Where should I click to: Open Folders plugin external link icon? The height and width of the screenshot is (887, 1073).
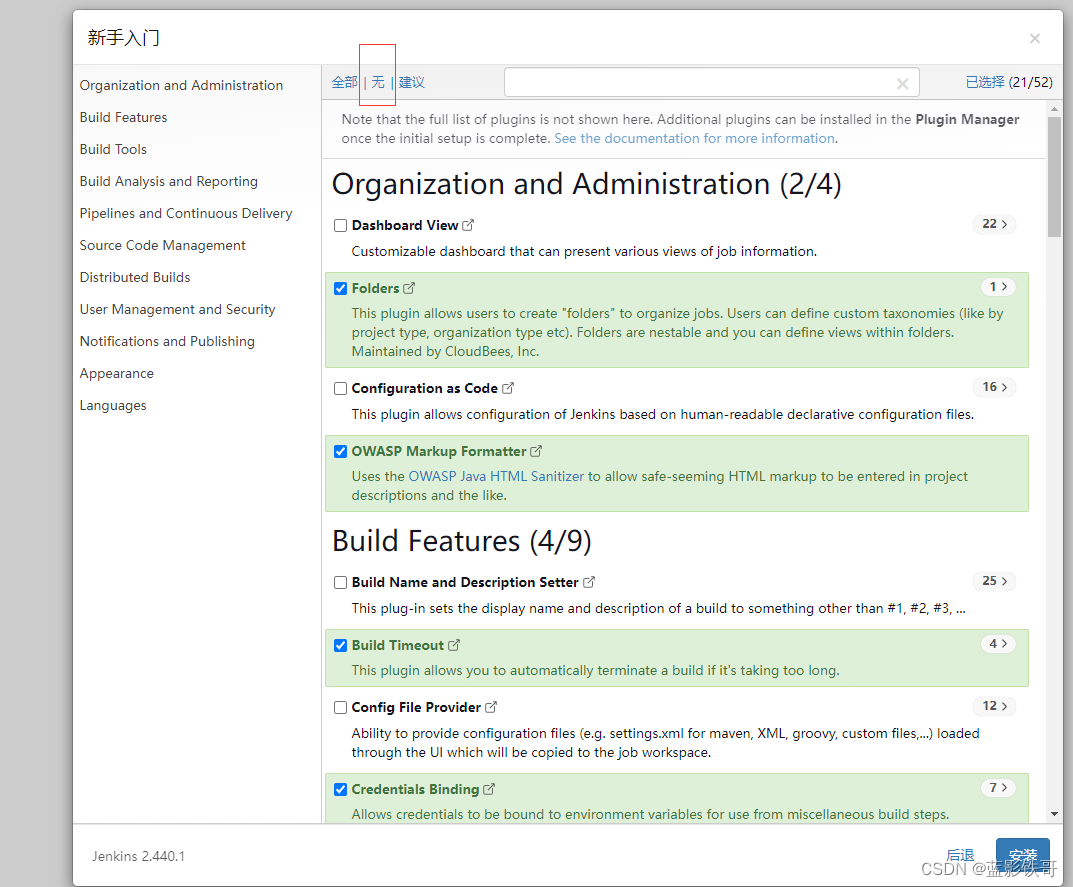tap(409, 288)
